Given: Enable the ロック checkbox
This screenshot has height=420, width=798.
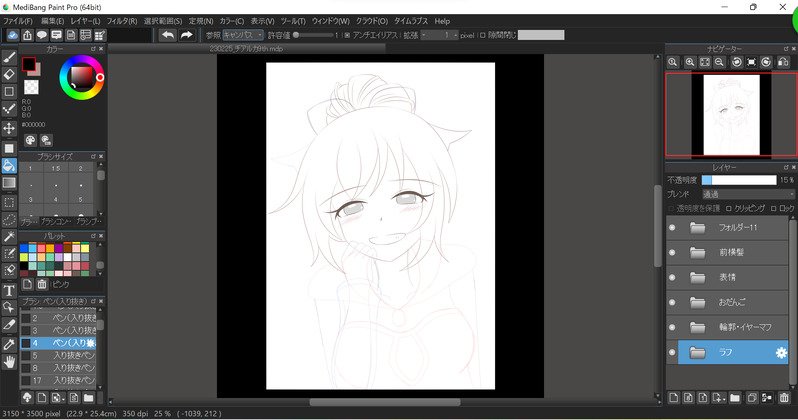Looking at the screenshot, I should [774, 209].
